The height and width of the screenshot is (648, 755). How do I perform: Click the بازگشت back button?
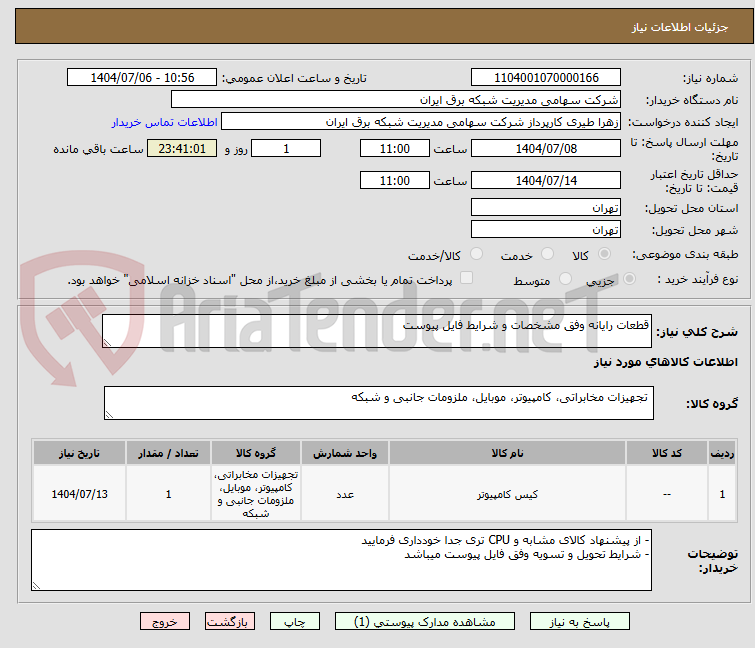click(x=229, y=622)
